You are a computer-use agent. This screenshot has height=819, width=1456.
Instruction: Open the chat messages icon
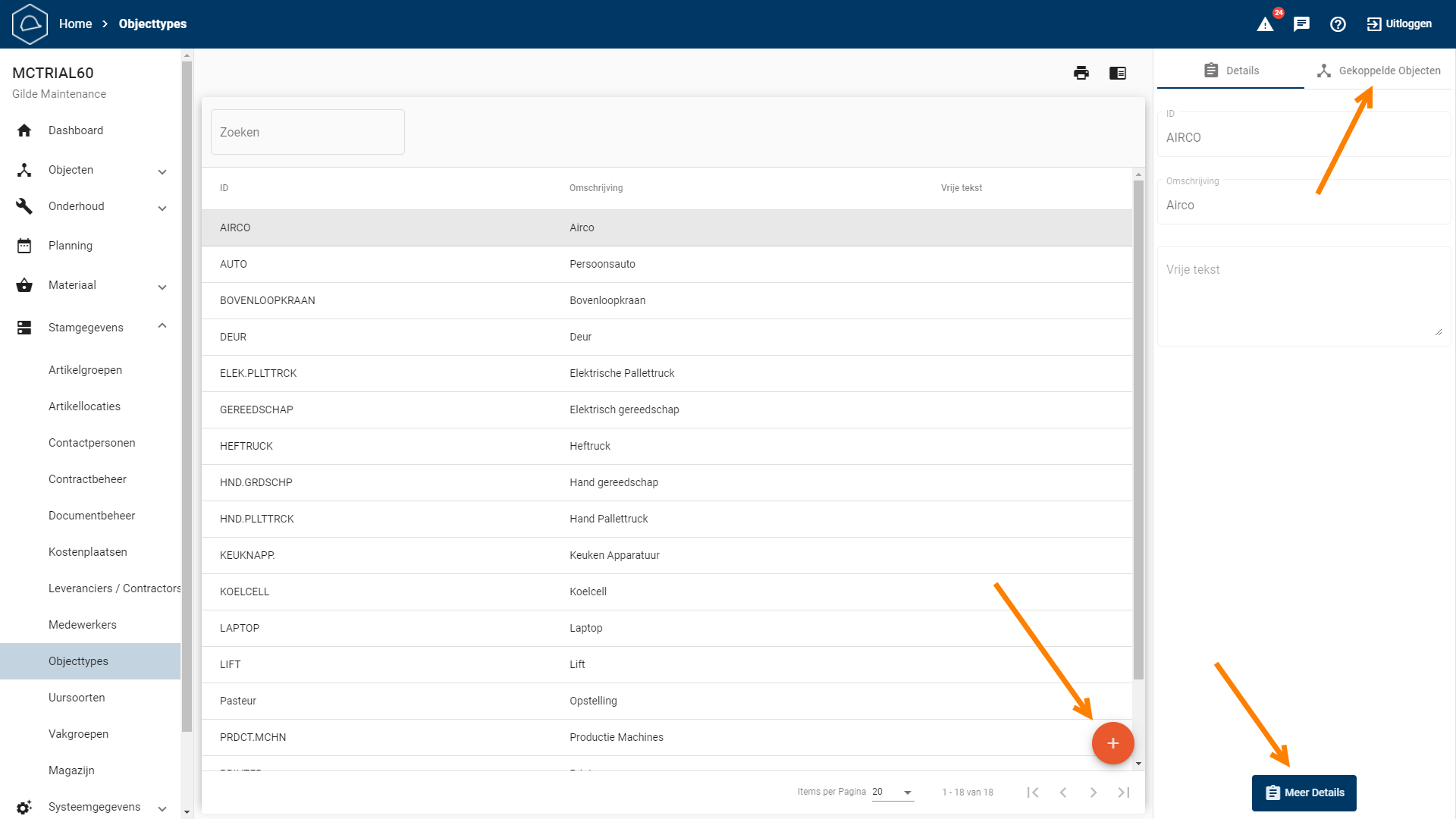[x=1301, y=24]
